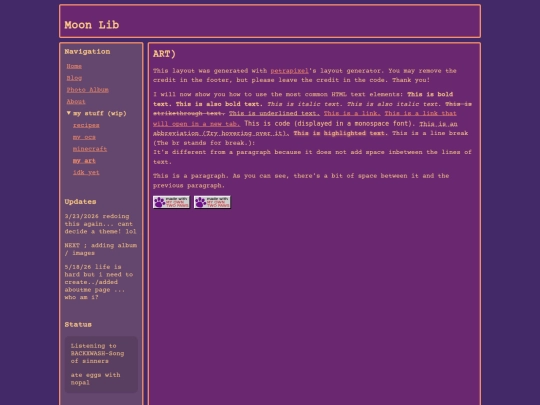Open the 'my ocs' sub-link

[x=84, y=137]
